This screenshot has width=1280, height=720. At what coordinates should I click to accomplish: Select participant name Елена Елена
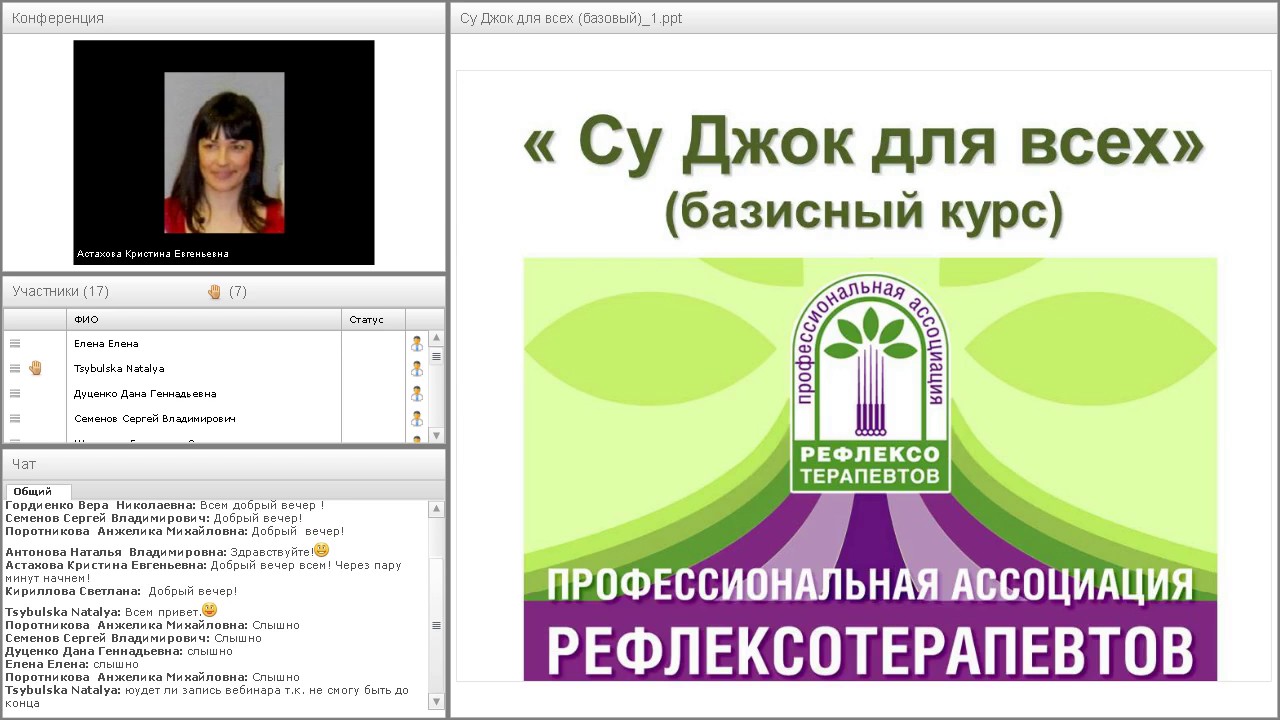coord(106,343)
